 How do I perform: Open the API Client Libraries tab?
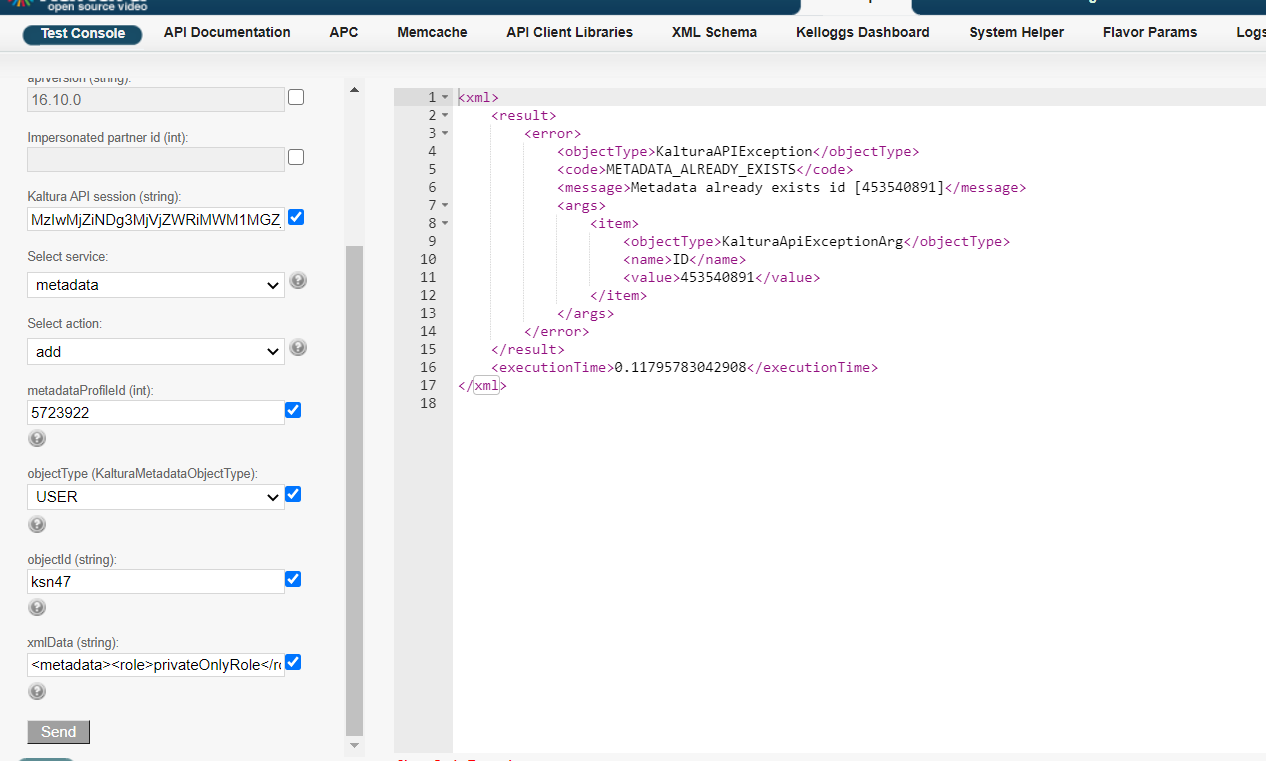[x=570, y=32]
